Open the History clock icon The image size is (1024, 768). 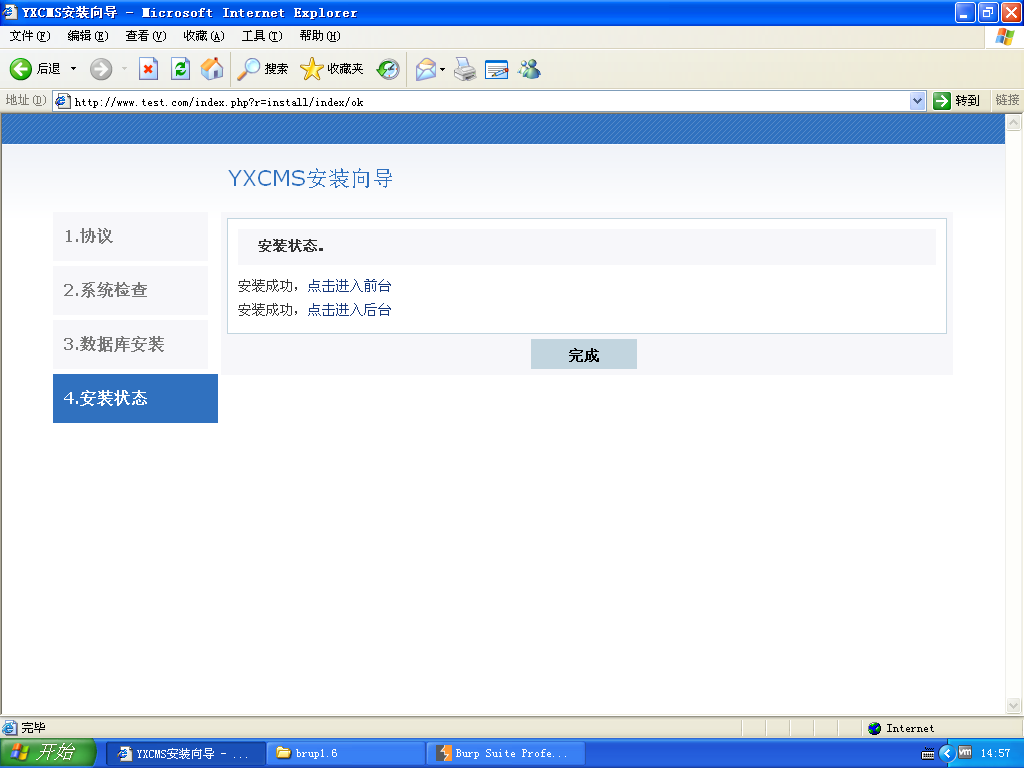(388, 69)
